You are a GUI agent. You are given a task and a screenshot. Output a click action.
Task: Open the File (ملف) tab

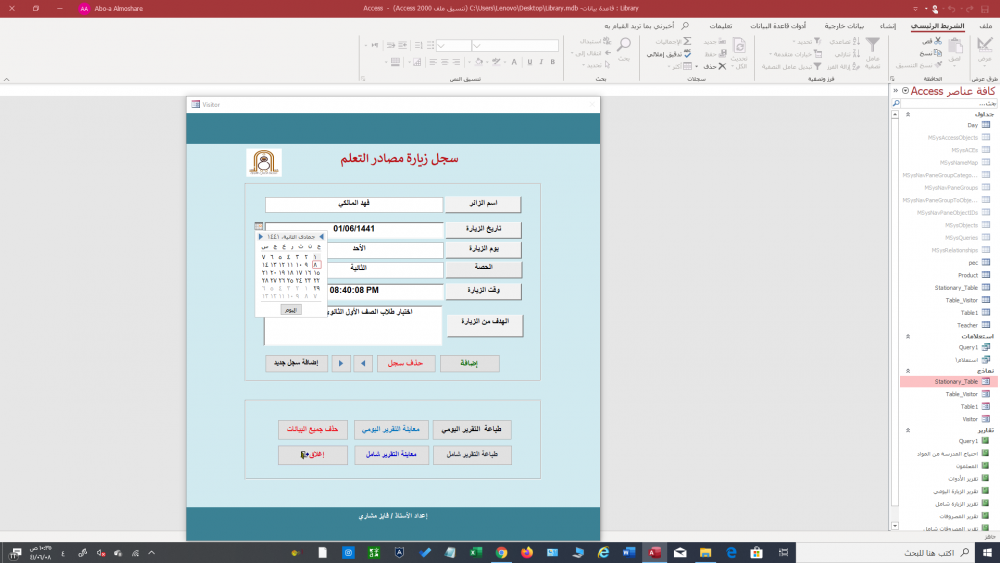click(985, 26)
